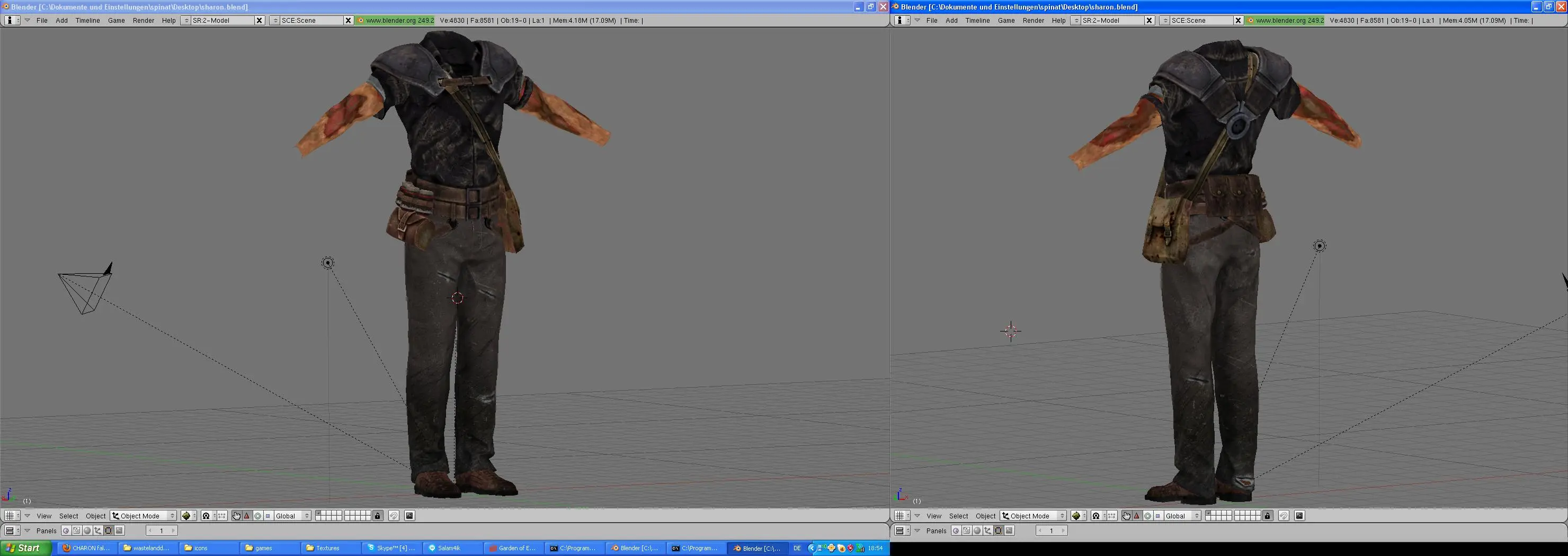The image size is (1568, 556).
Task: Open the Object context buttons in right window
Action: (x=988, y=531)
